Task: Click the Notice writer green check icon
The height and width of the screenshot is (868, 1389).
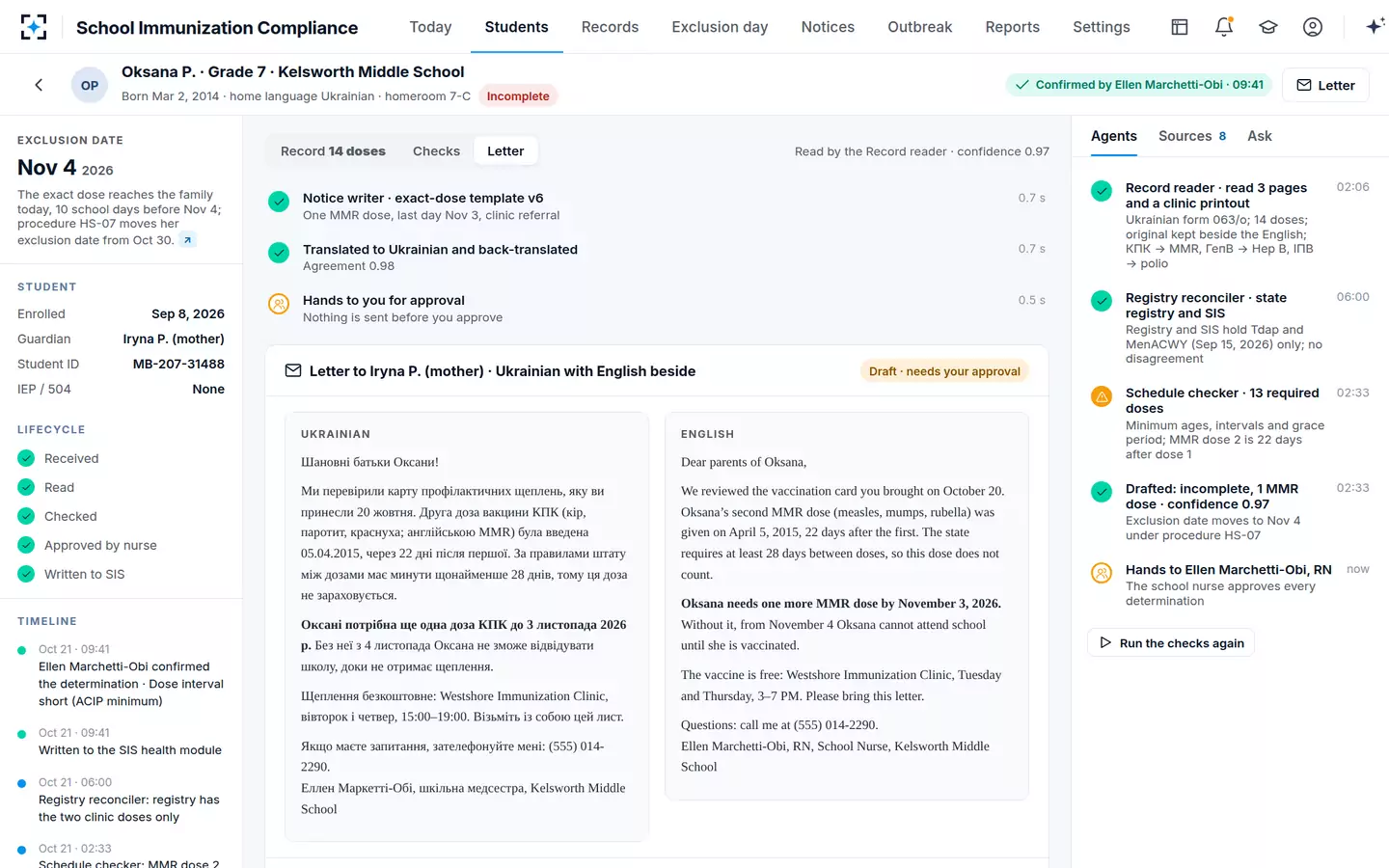Action: [279, 202]
